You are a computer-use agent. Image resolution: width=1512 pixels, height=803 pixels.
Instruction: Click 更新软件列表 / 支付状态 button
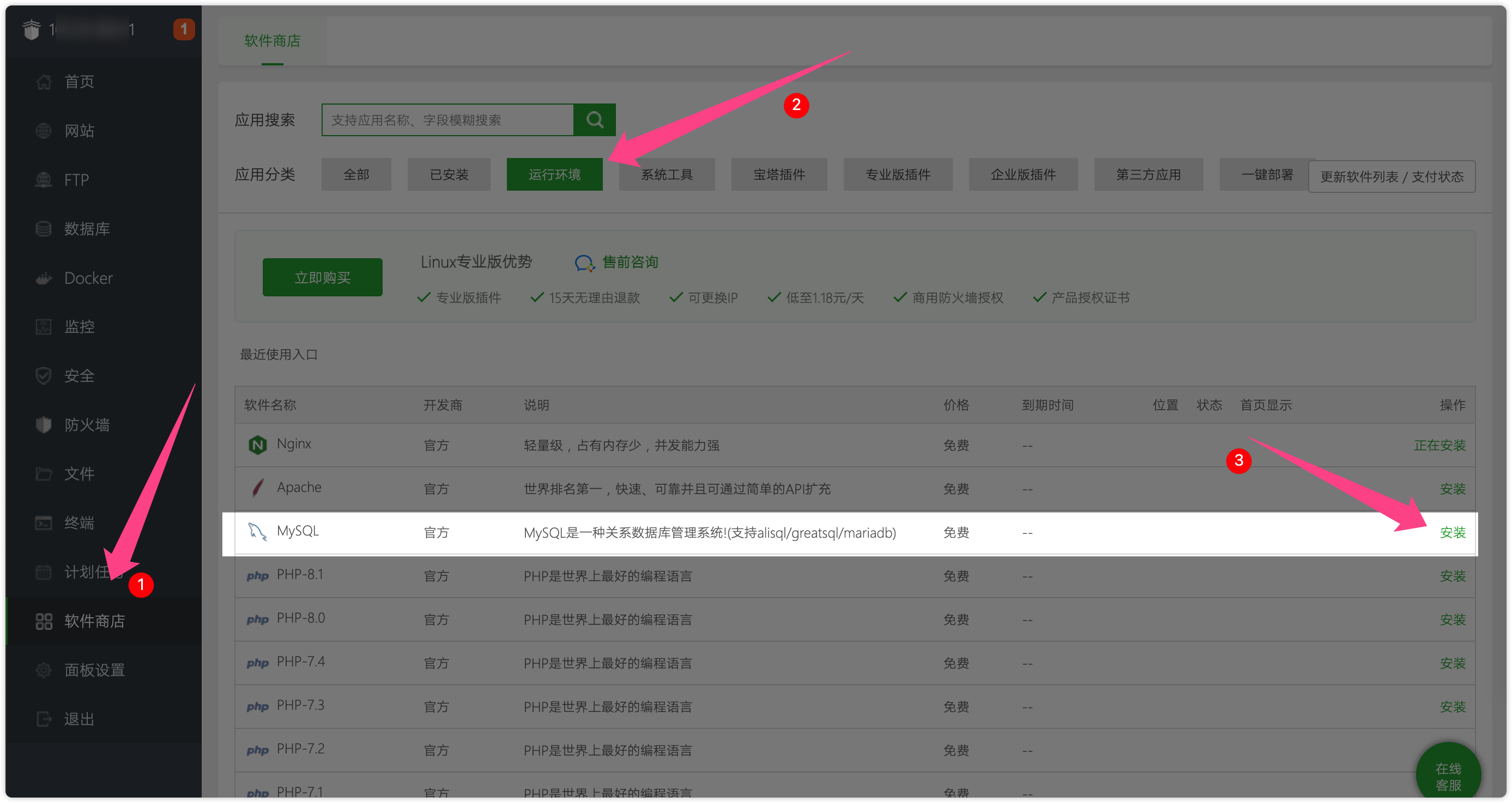[x=1392, y=177]
